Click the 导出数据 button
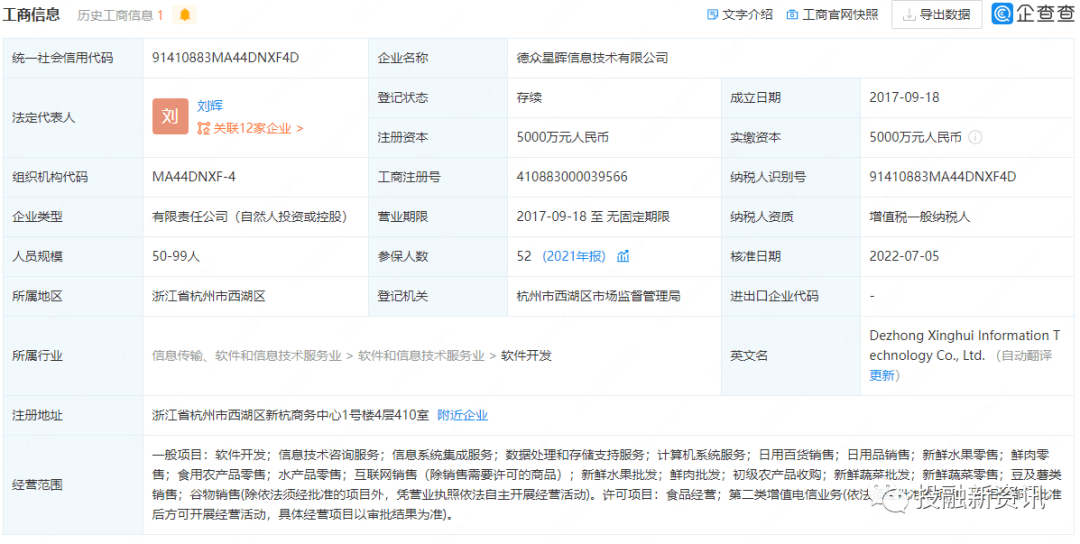The height and width of the screenshot is (544, 1080). (x=936, y=14)
